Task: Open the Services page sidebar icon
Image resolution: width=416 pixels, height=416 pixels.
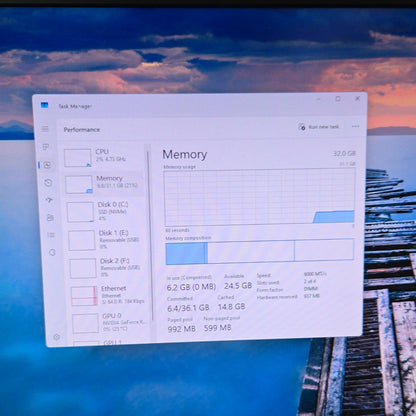Action: [x=52, y=252]
